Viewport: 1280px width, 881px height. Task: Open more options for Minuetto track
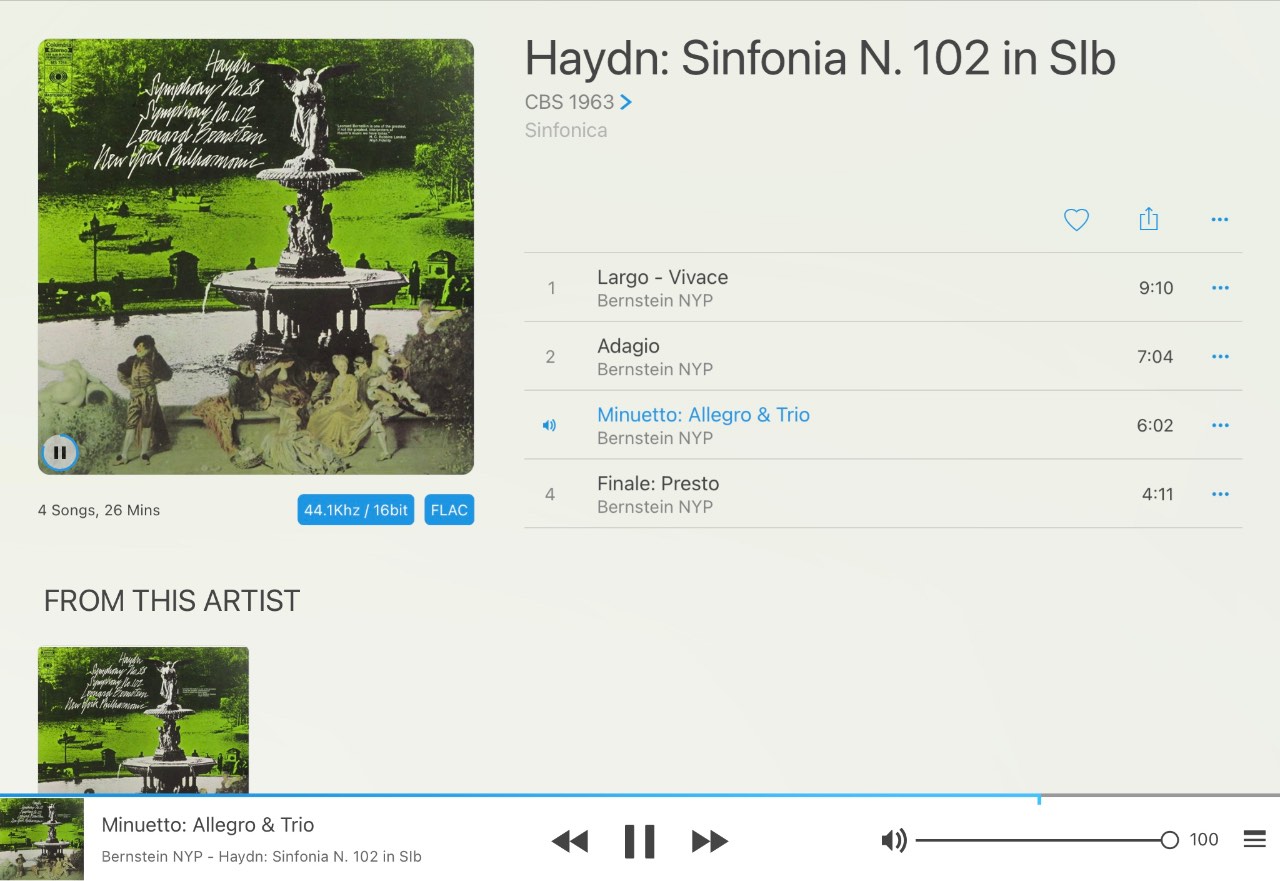(1220, 426)
